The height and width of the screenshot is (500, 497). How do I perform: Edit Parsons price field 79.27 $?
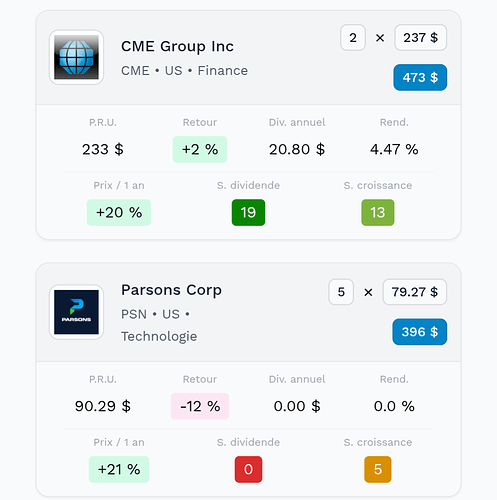click(x=415, y=292)
